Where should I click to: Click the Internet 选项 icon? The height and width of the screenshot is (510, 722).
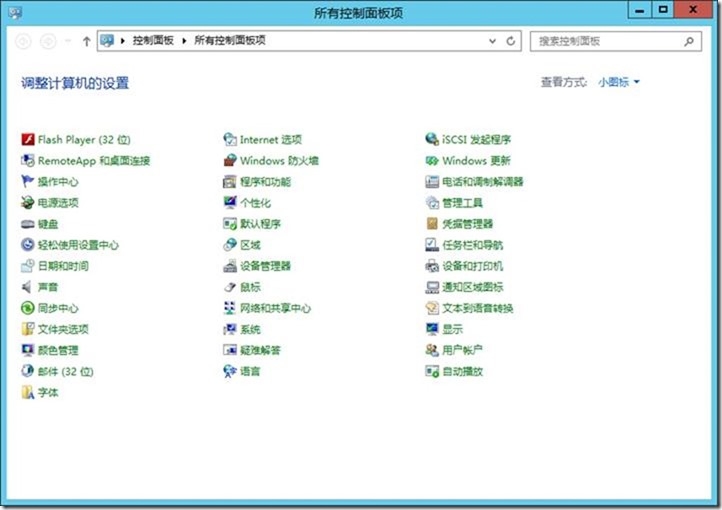(230, 139)
